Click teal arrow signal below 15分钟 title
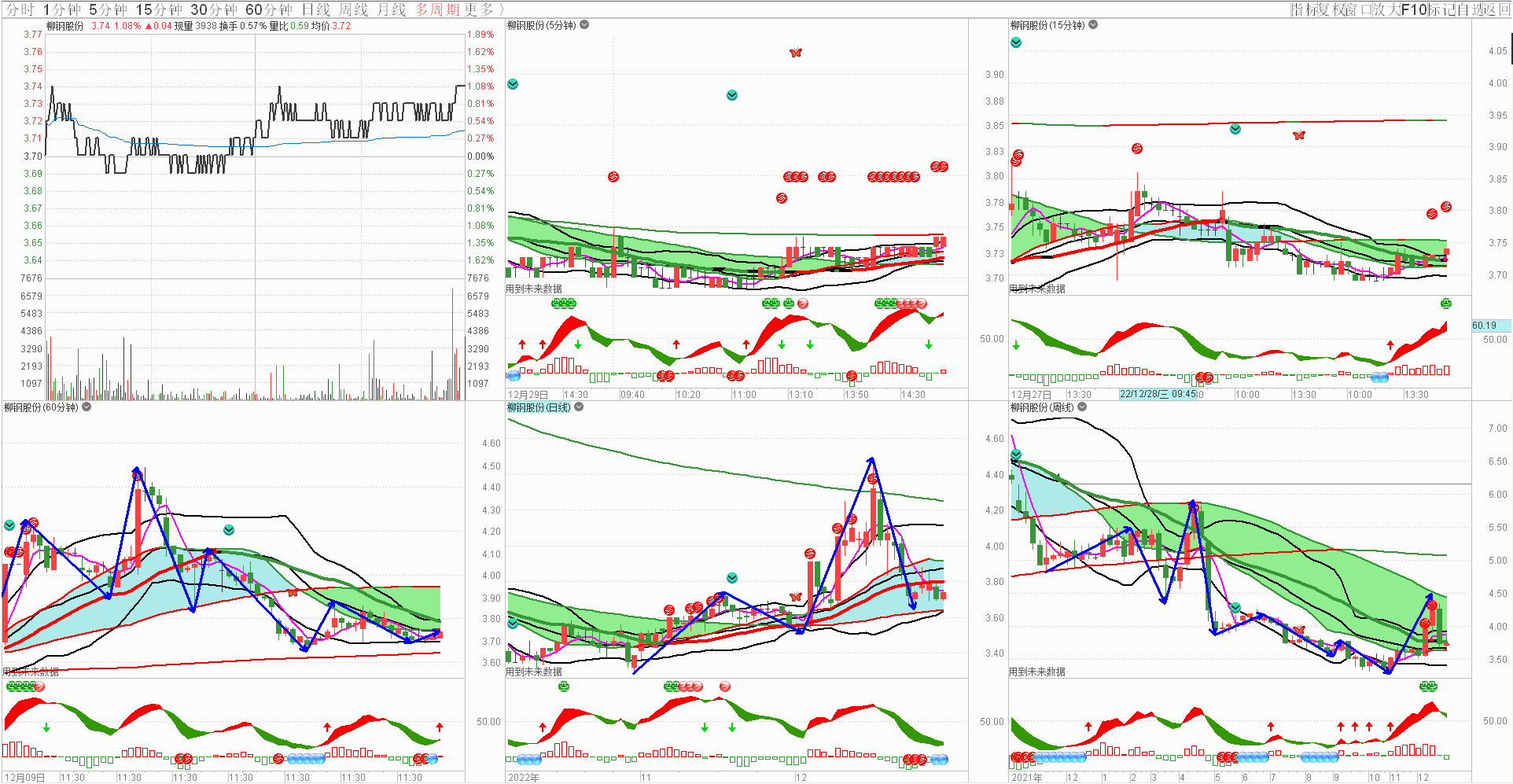 [1016, 42]
